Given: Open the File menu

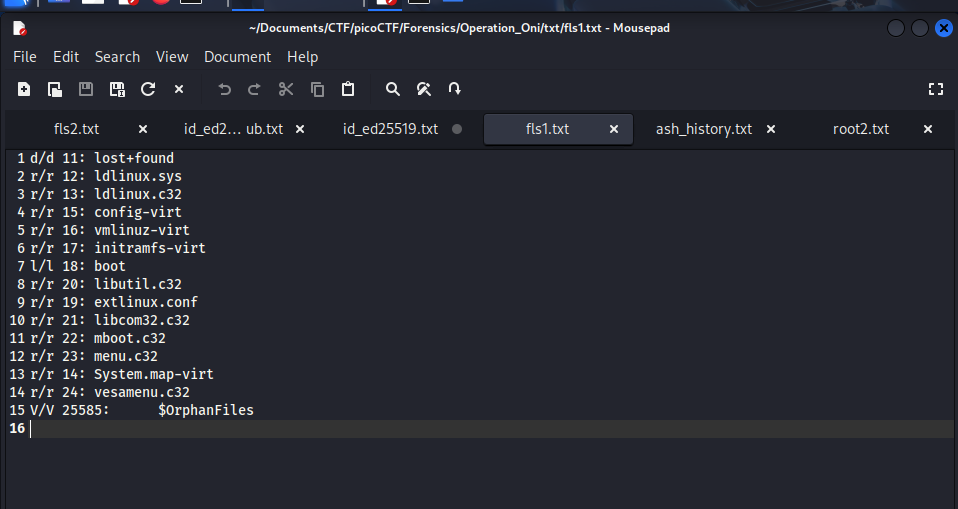Looking at the screenshot, I should (x=25, y=57).
